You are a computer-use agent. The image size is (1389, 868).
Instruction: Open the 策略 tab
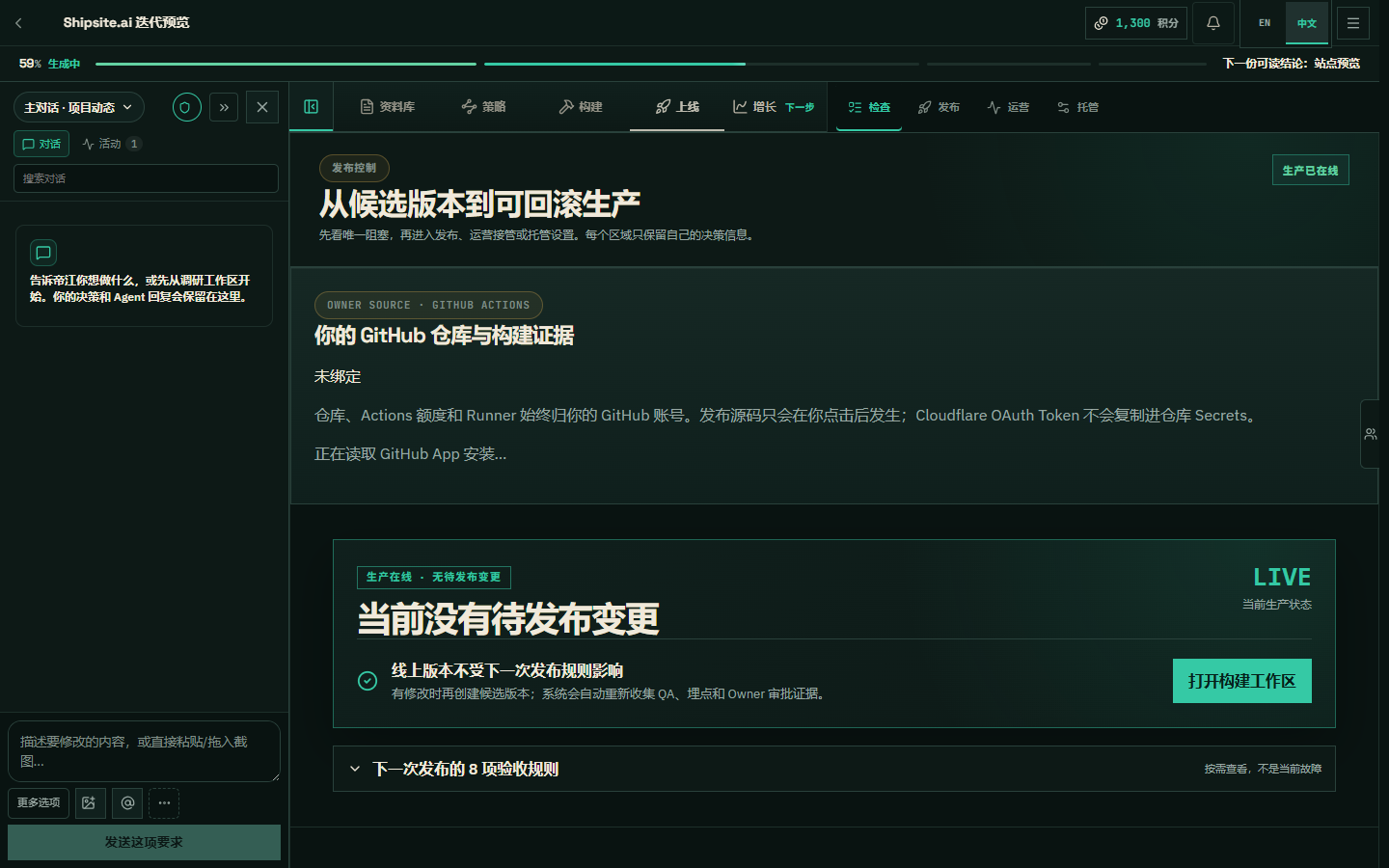[x=484, y=107]
